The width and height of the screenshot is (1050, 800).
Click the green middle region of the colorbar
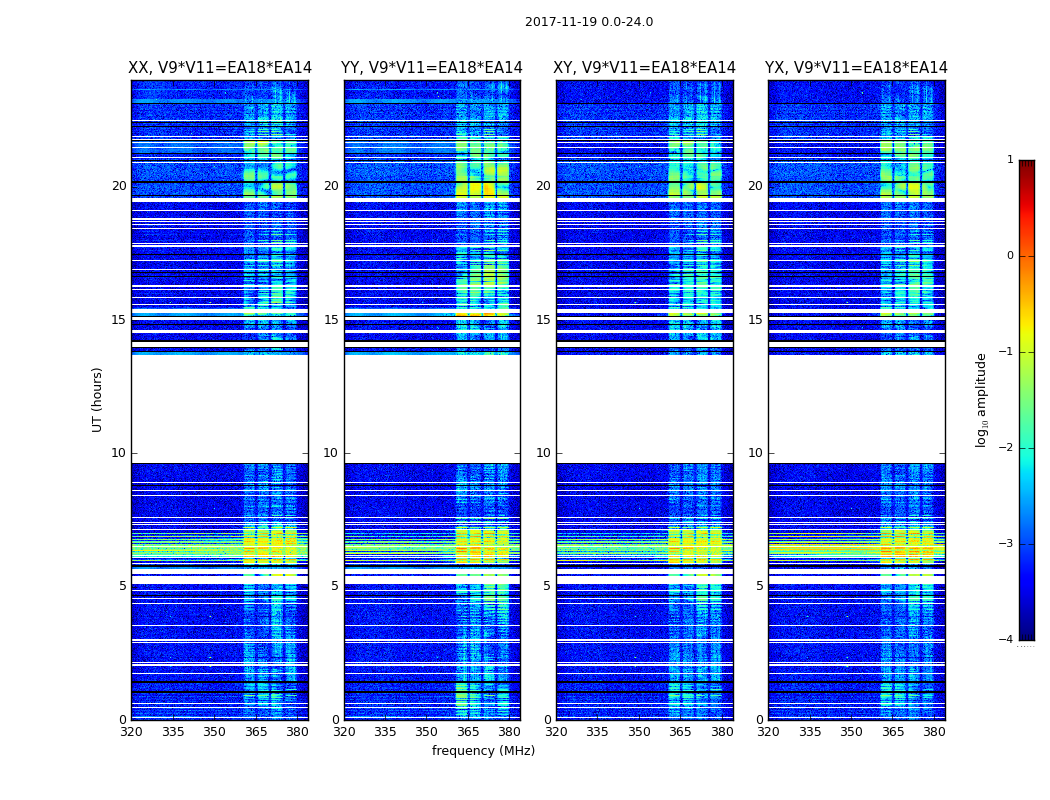point(1027,400)
